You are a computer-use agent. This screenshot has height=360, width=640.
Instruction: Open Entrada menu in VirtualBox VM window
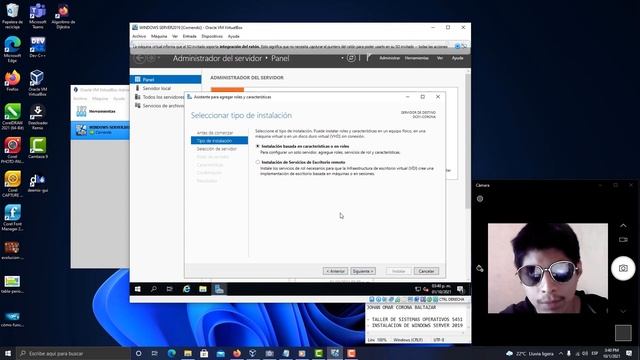[189, 36]
